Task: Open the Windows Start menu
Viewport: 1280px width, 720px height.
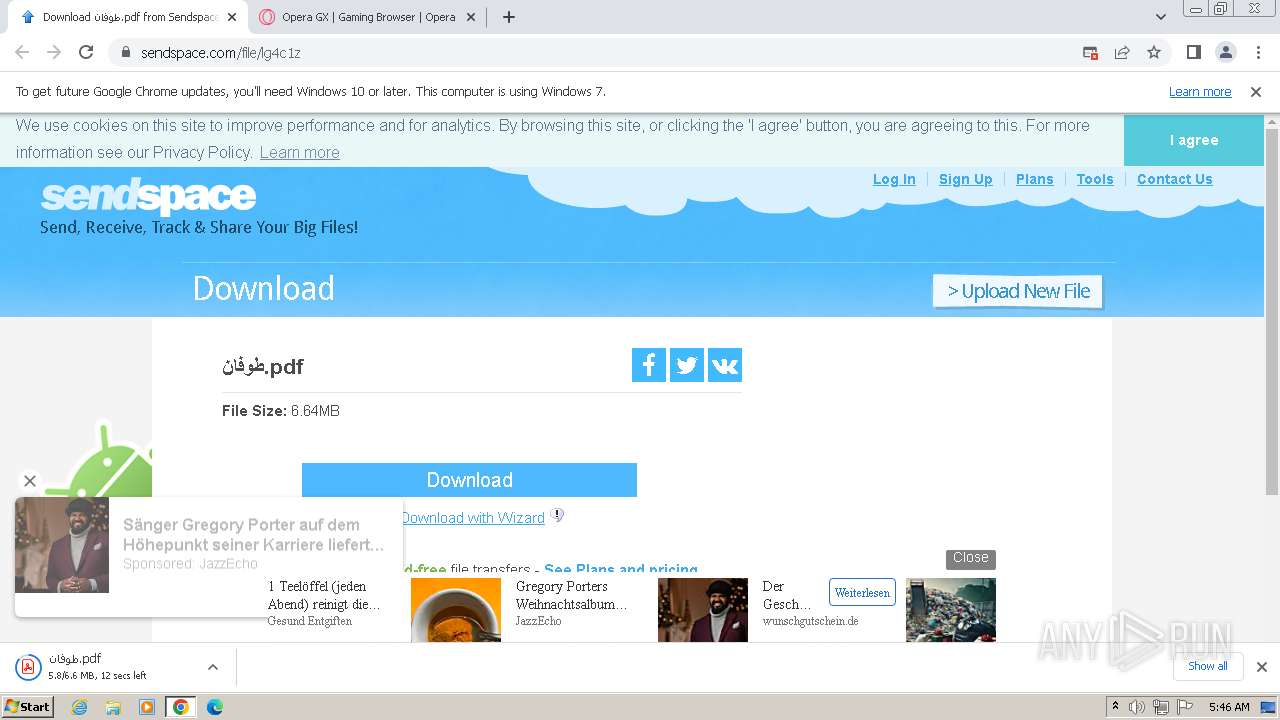Action: (28, 707)
